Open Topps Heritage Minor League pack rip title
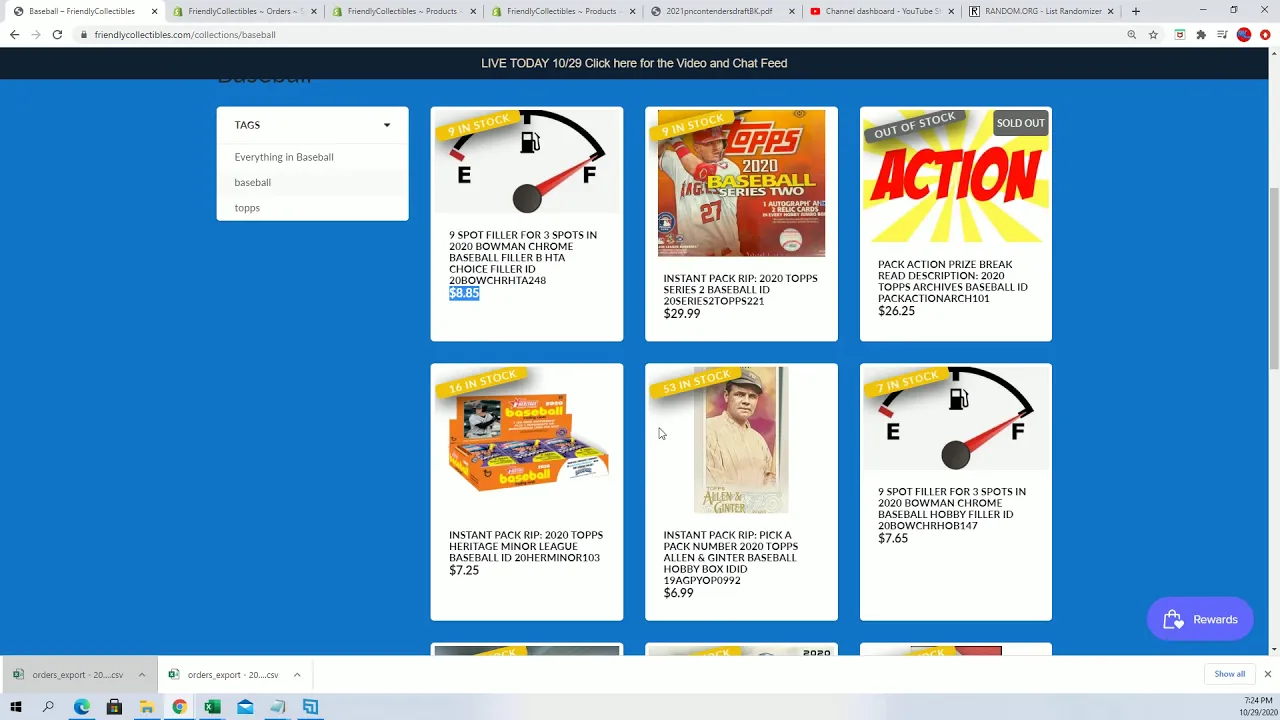This screenshot has width=1280, height=720. [x=526, y=546]
